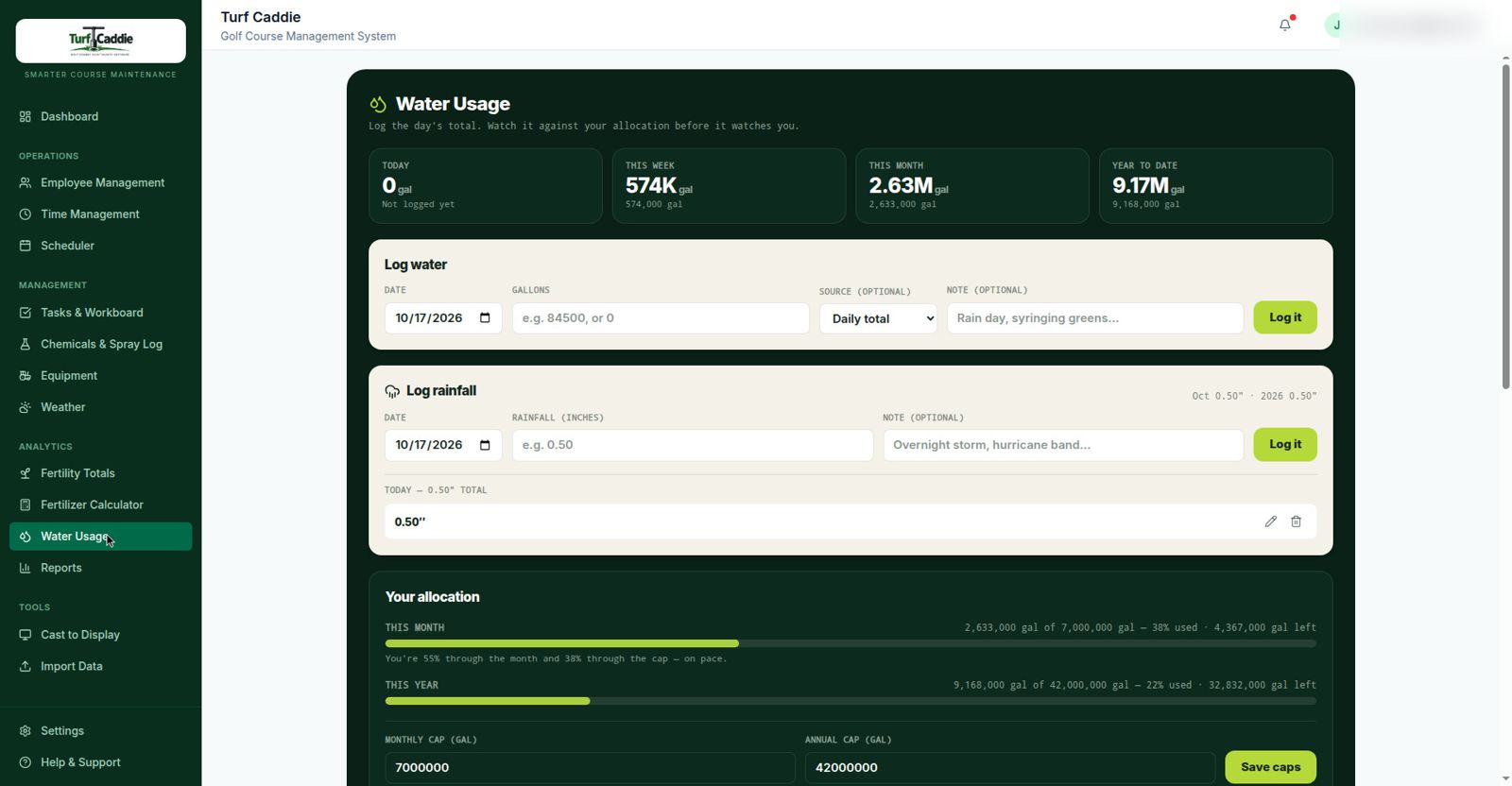Delete the 0.50" rainfall entry
This screenshot has width=1512, height=786.
coord(1296,521)
